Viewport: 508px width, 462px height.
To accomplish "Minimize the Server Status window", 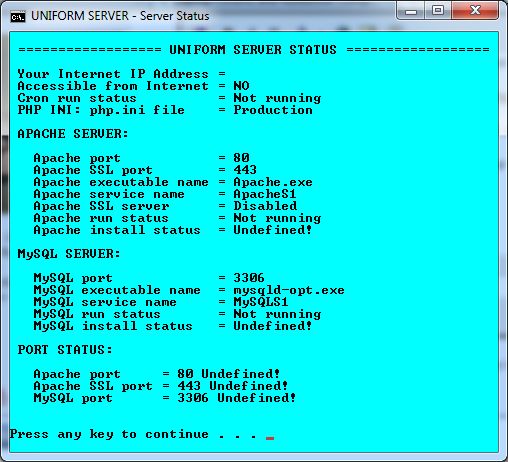I will [411, 11].
